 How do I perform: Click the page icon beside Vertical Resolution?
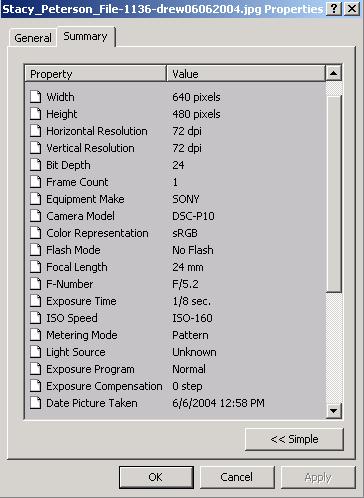click(36, 148)
